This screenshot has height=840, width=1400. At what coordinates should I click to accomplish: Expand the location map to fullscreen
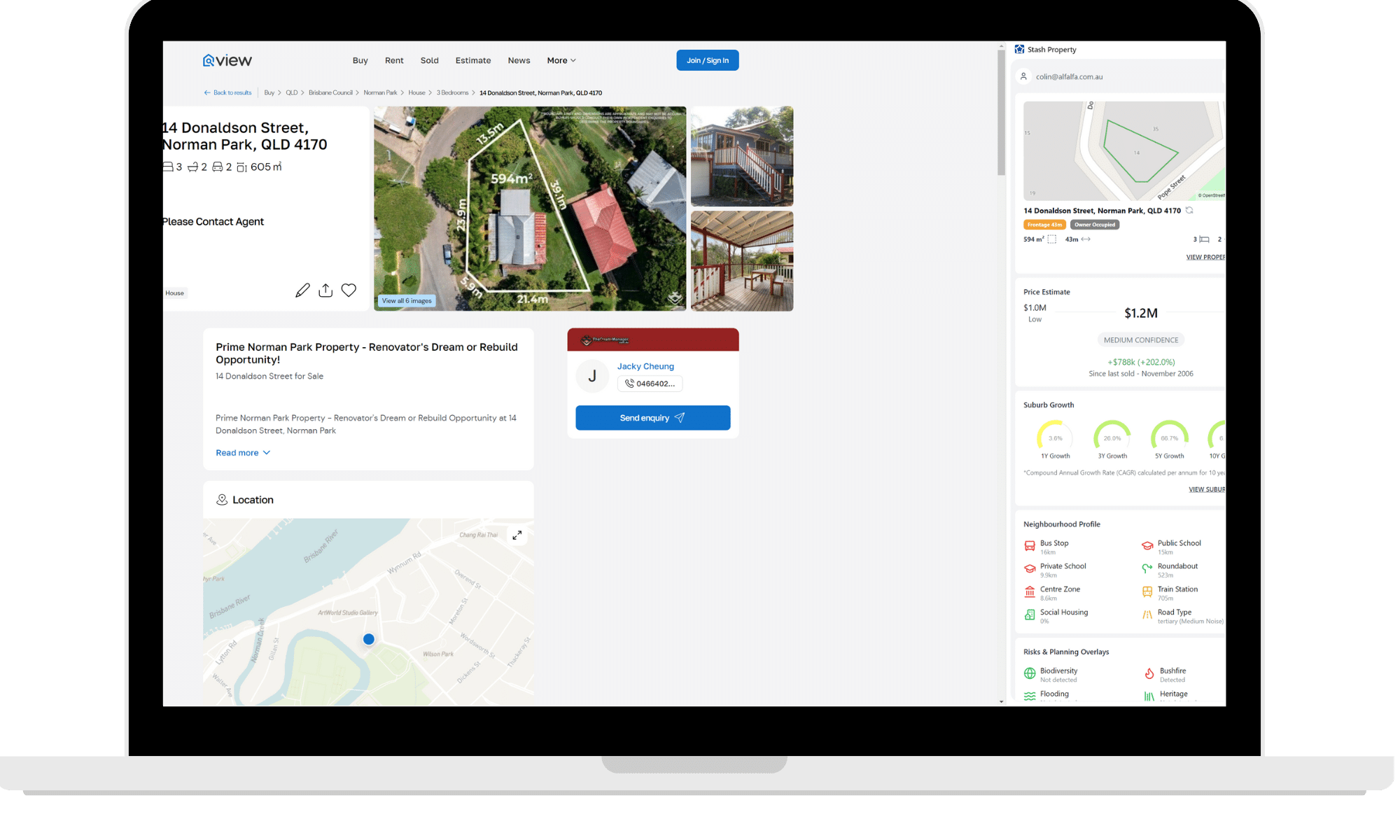click(517, 535)
